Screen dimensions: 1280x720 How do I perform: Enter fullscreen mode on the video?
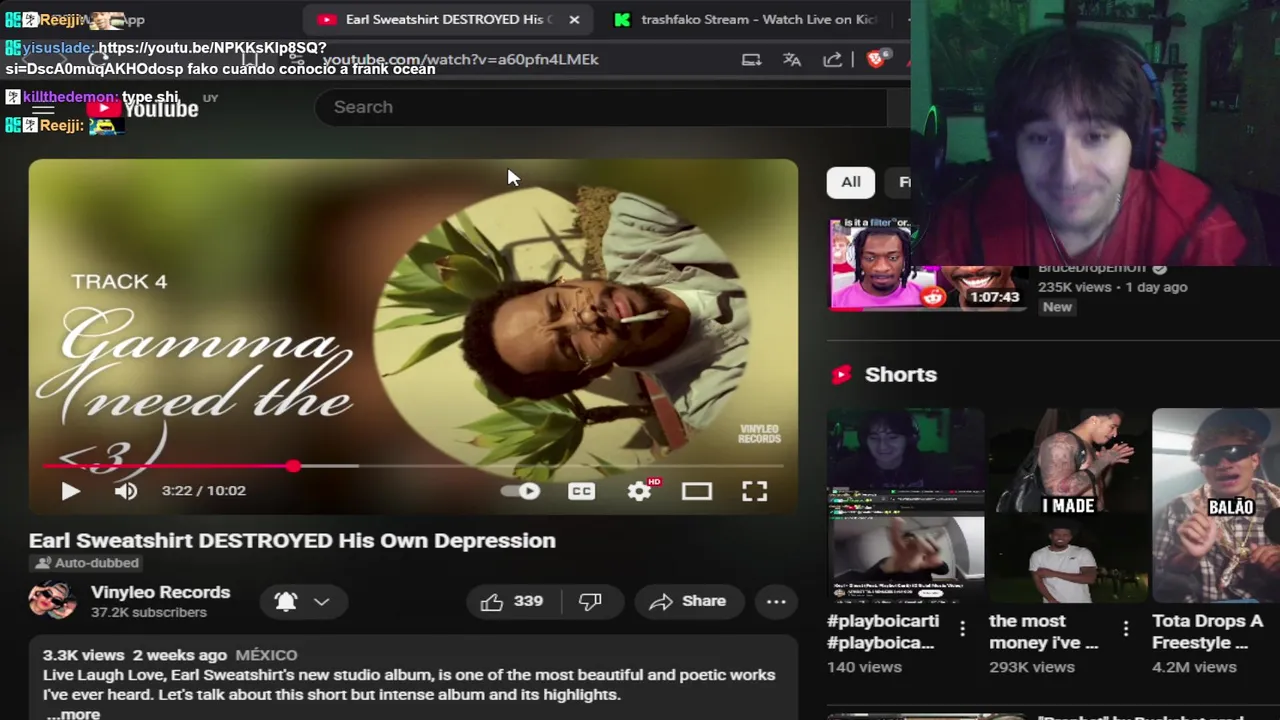pos(755,491)
